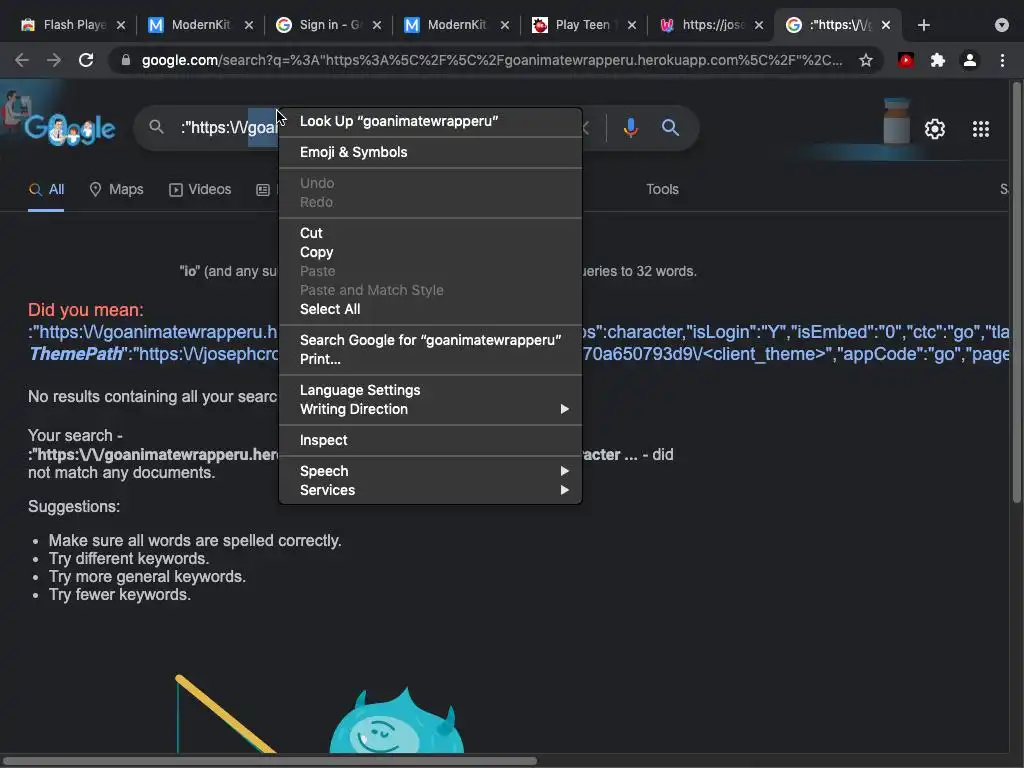Start voice search with microphone icon
This screenshot has height=768, width=1024.
pos(630,127)
